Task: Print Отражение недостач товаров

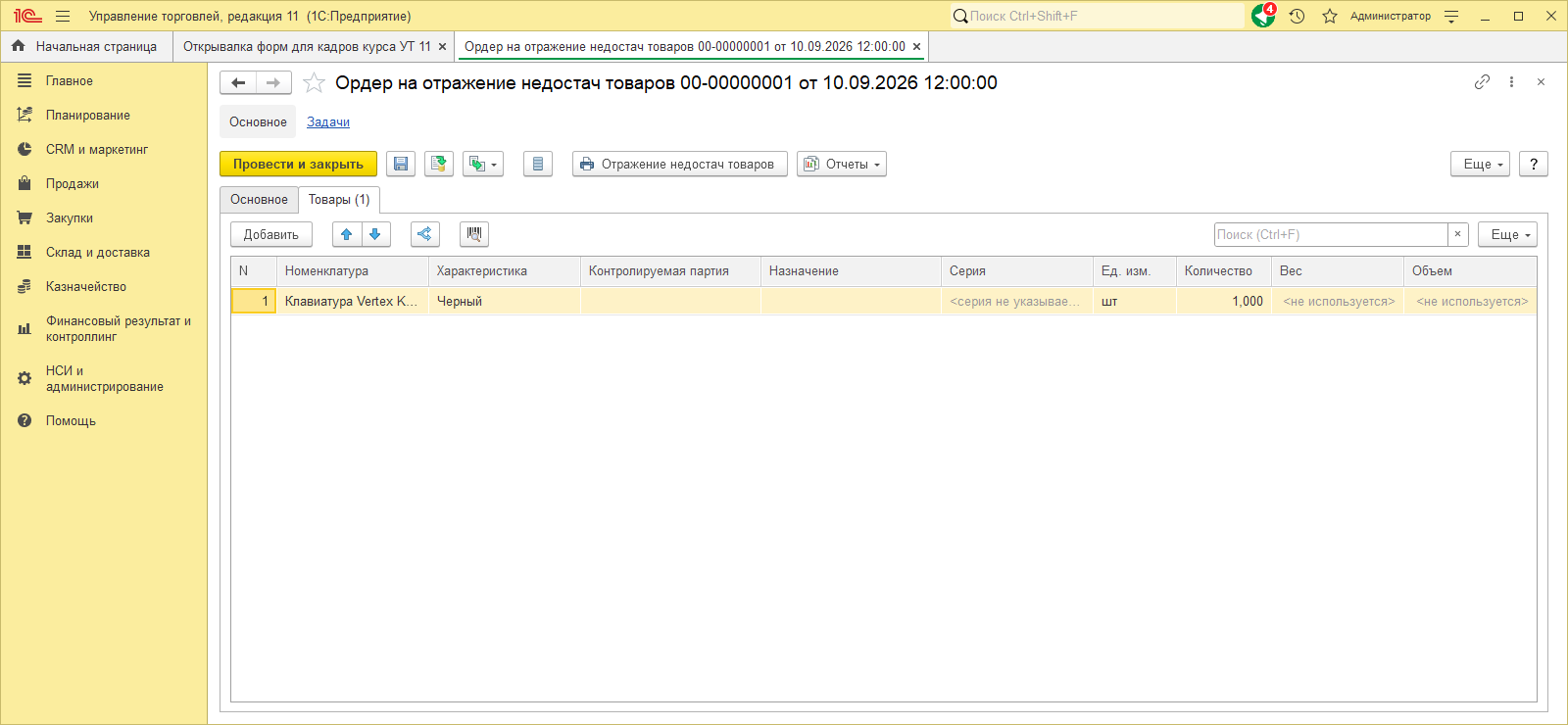Action: click(x=680, y=165)
